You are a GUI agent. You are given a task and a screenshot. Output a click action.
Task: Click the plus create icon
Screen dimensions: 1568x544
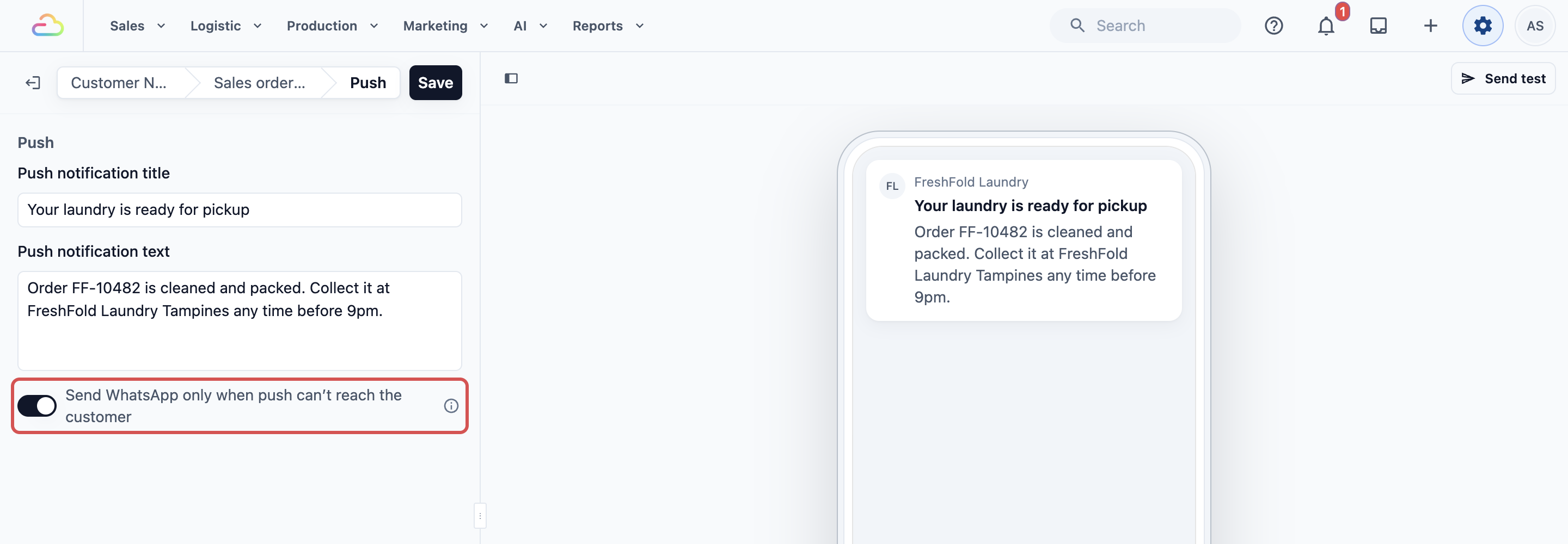(1430, 26)
